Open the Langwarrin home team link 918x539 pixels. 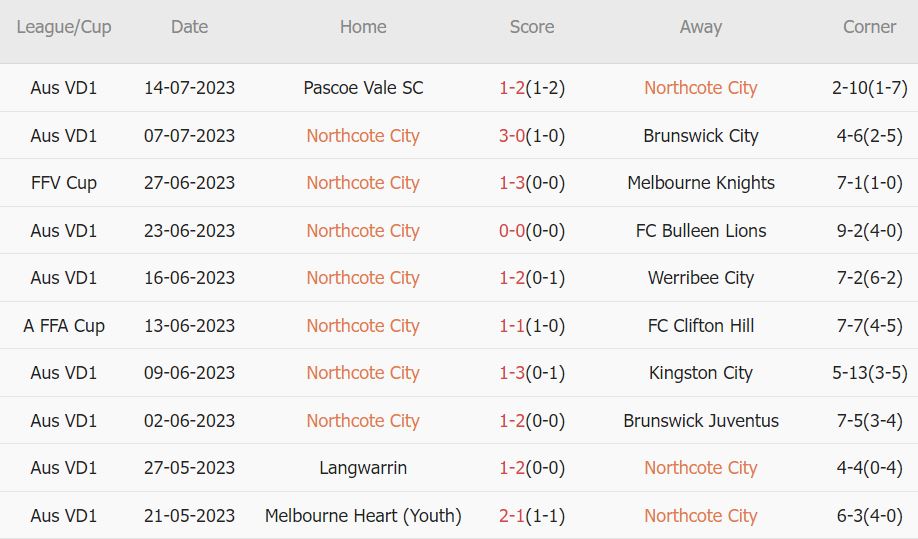(363, 468)
